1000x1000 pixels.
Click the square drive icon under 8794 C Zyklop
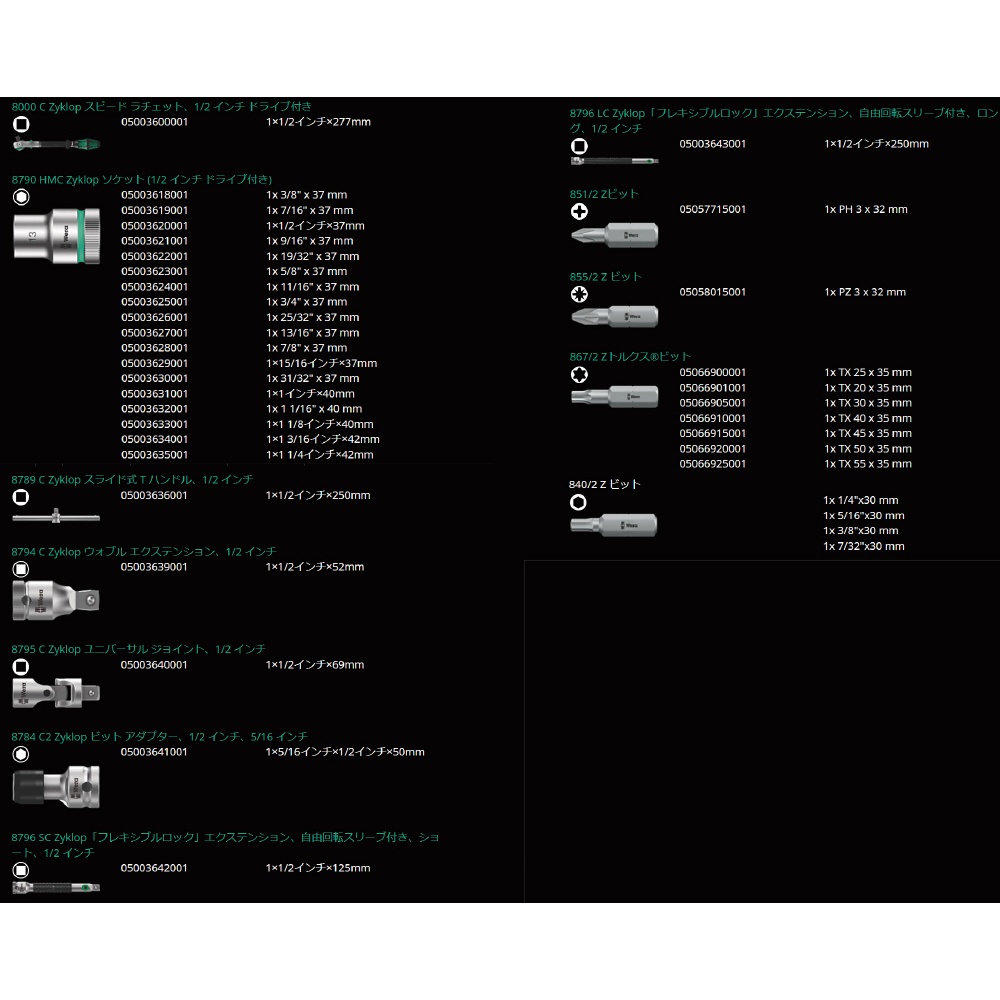(x=21, y=569)
